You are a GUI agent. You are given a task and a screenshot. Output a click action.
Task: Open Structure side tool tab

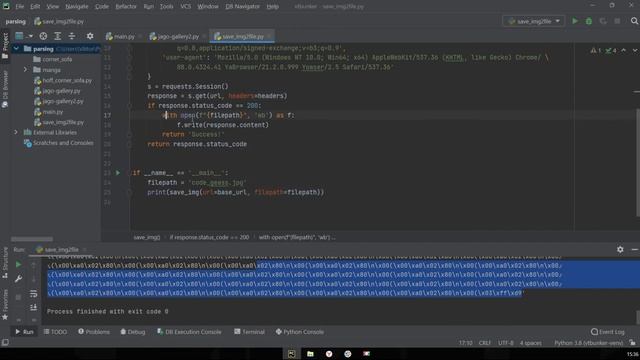[5, 263]
